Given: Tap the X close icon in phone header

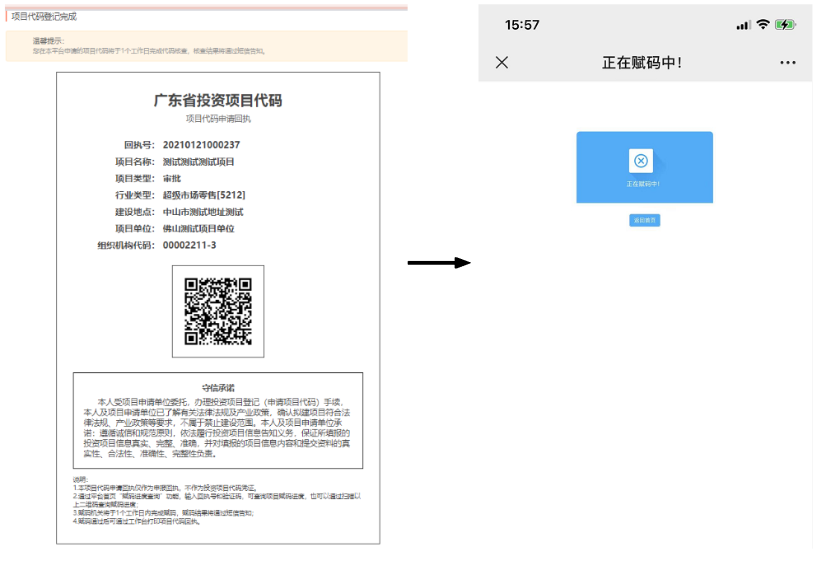Looking at the screenshot, I should (502, 62).
